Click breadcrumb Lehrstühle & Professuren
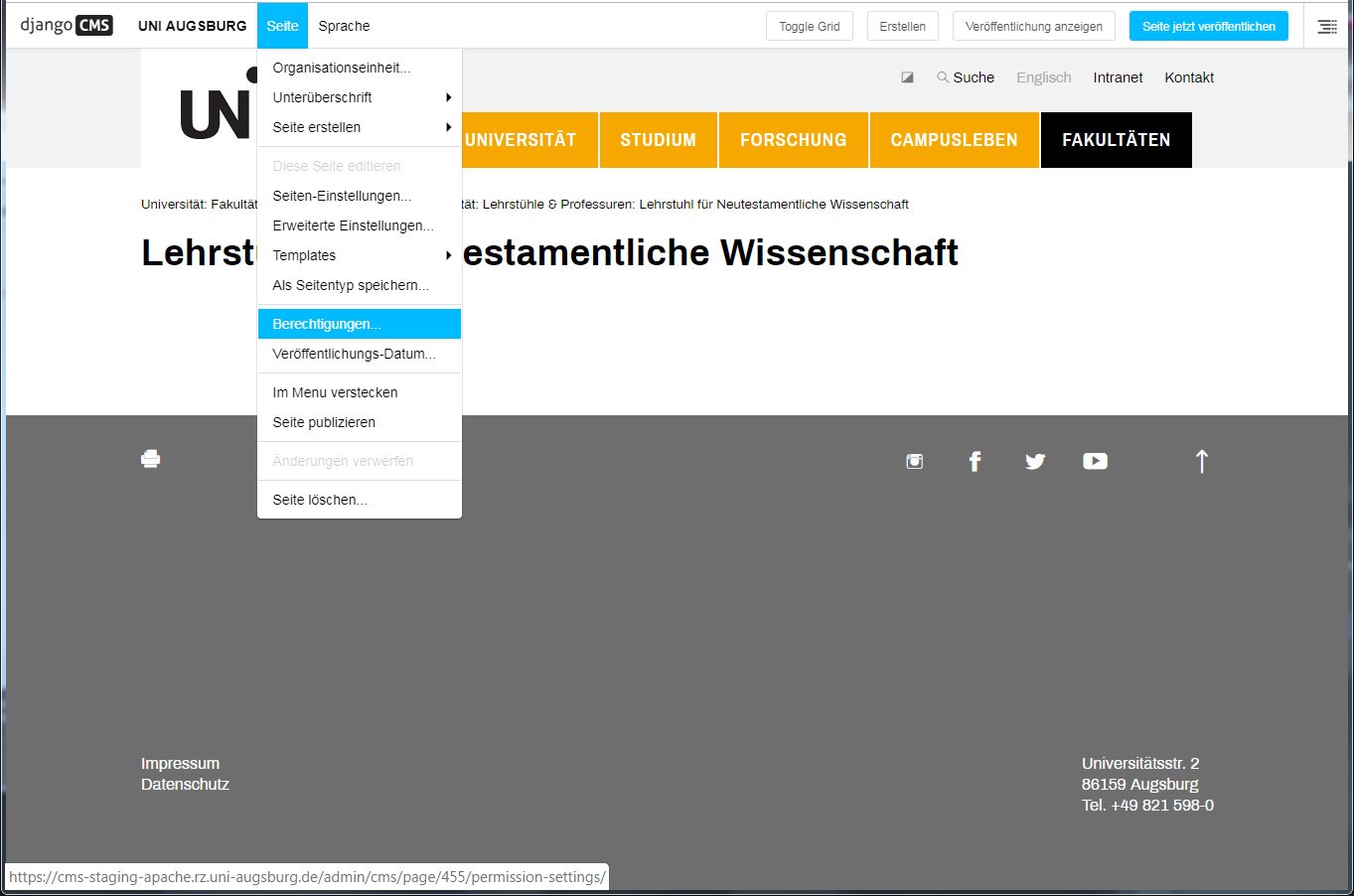 pos(557,204)
